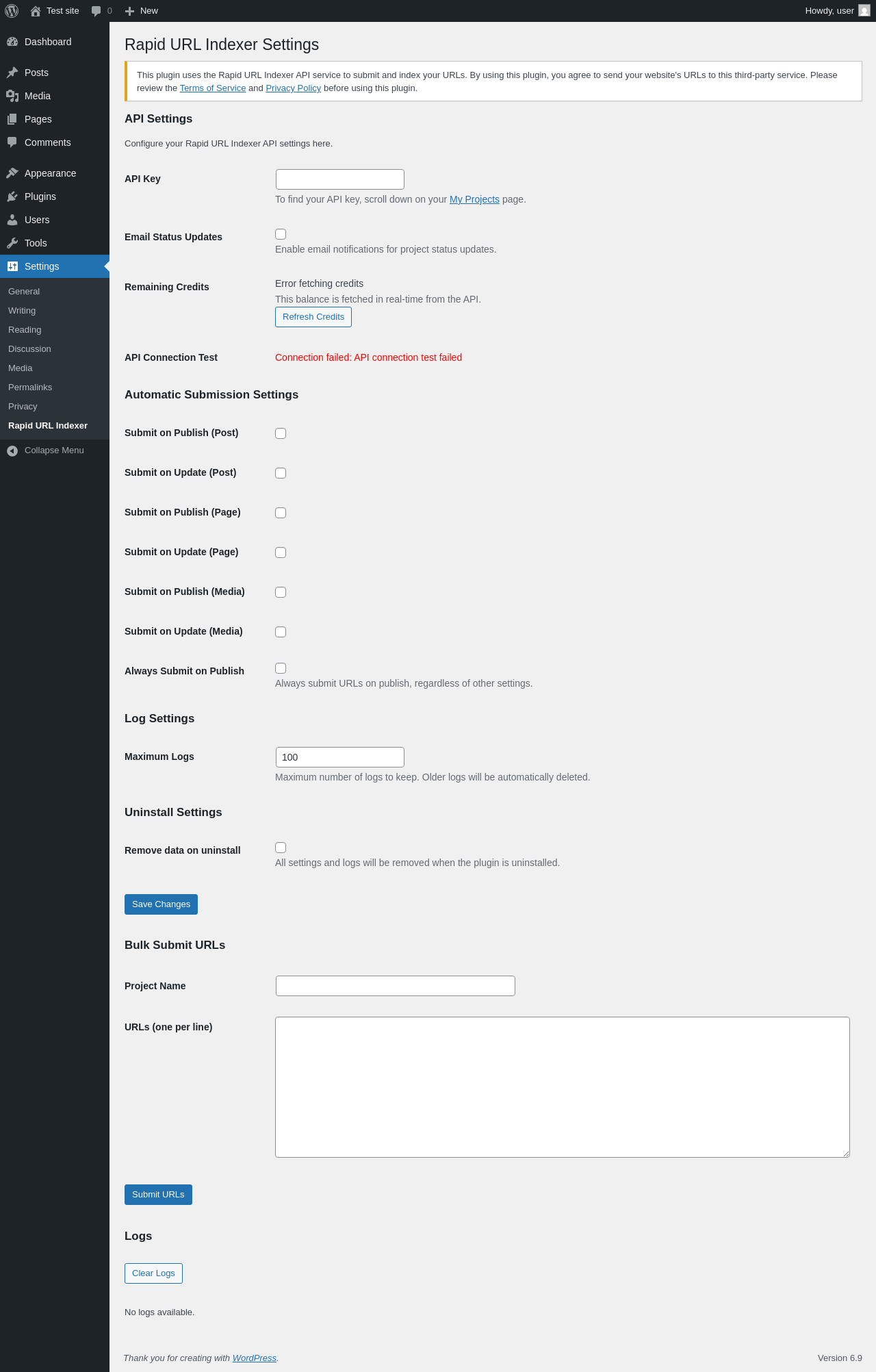Check Submit on Publish (Post)
The image size is (876, 1372).
pyautogui.click(x=281, y=433)
